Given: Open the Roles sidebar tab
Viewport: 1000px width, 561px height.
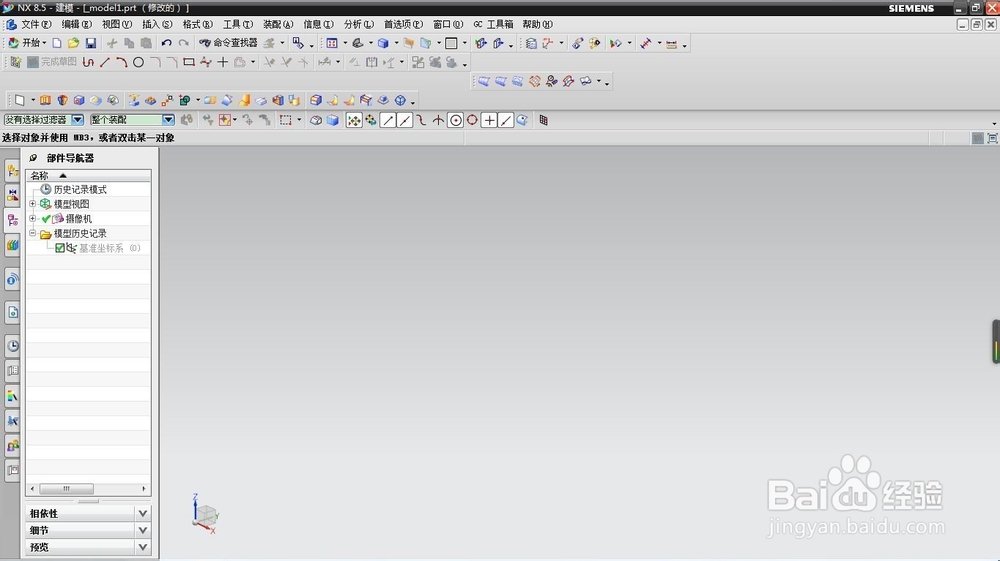Looking at the screenshot, I should (x=12, y=446).
